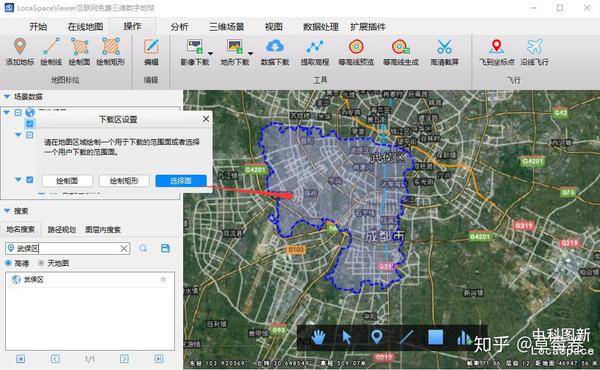This screenshot has height=370, width=600.
Task: Open the 等高线预览 contour preview tool
Action: point(356,52)
